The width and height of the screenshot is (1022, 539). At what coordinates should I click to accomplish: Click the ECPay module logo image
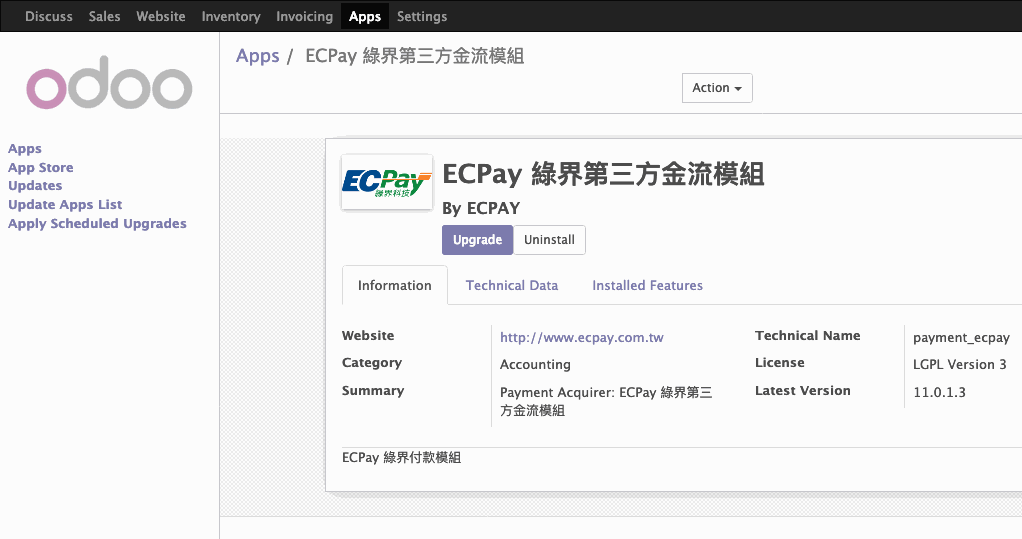(387, 182)
